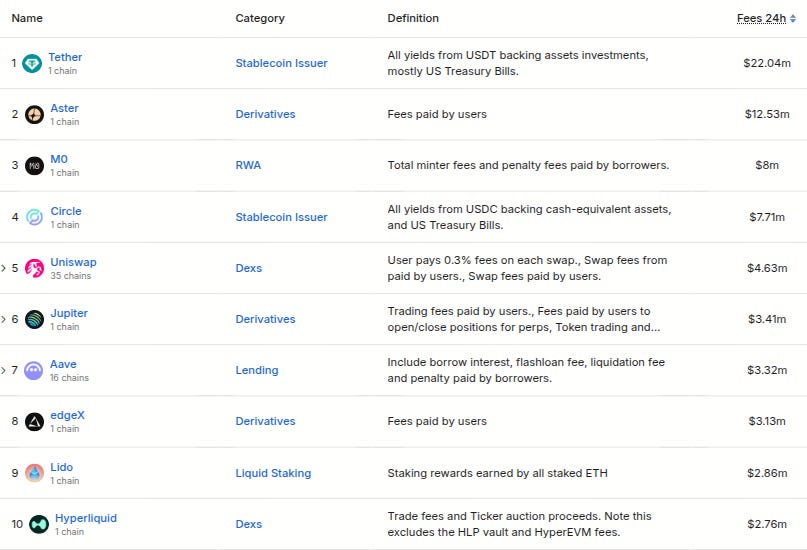
Task: Open the Uniswap protocol link
Action: point(73,262)
